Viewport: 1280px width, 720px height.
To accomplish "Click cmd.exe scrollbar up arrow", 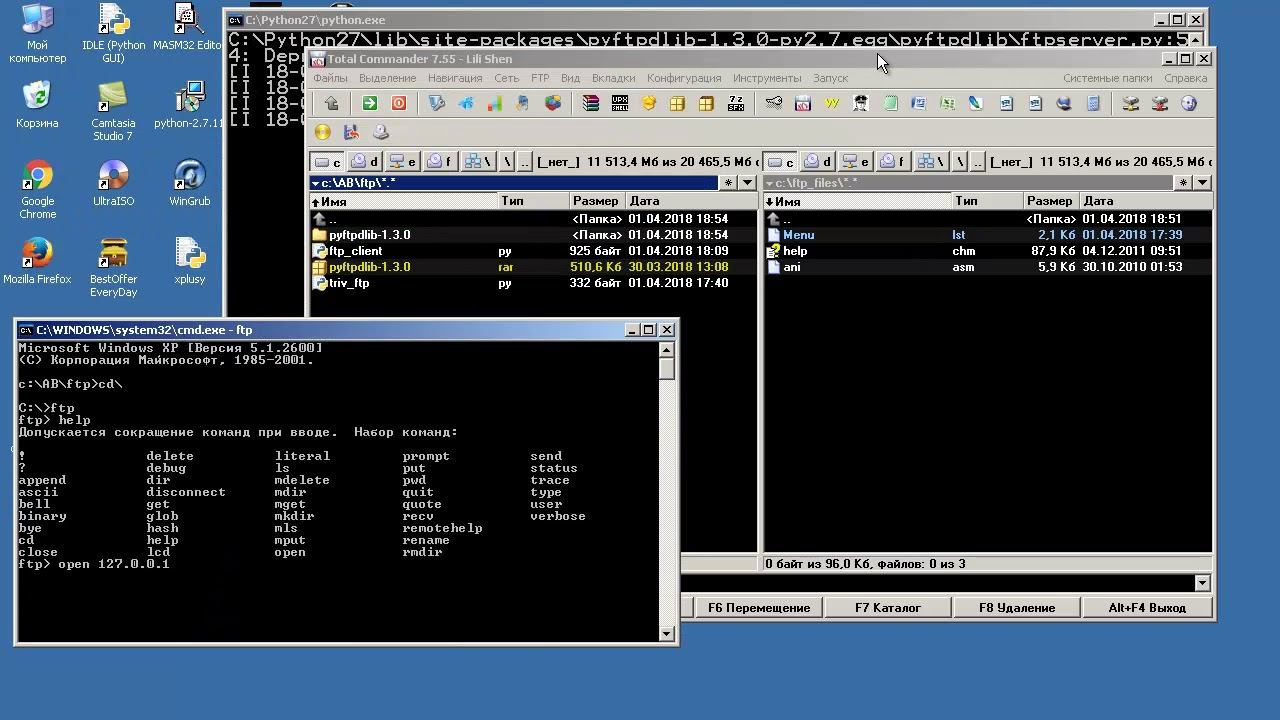I will (x=667, y=349).
